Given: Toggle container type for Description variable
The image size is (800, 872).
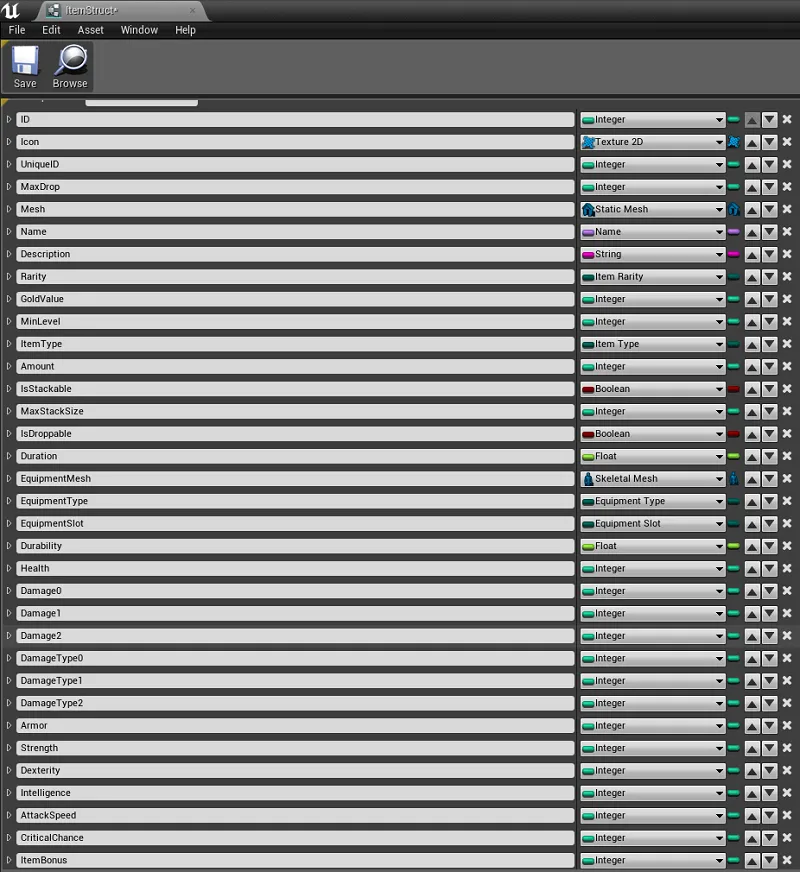Looking at the screenshot, I should point(734,255).
